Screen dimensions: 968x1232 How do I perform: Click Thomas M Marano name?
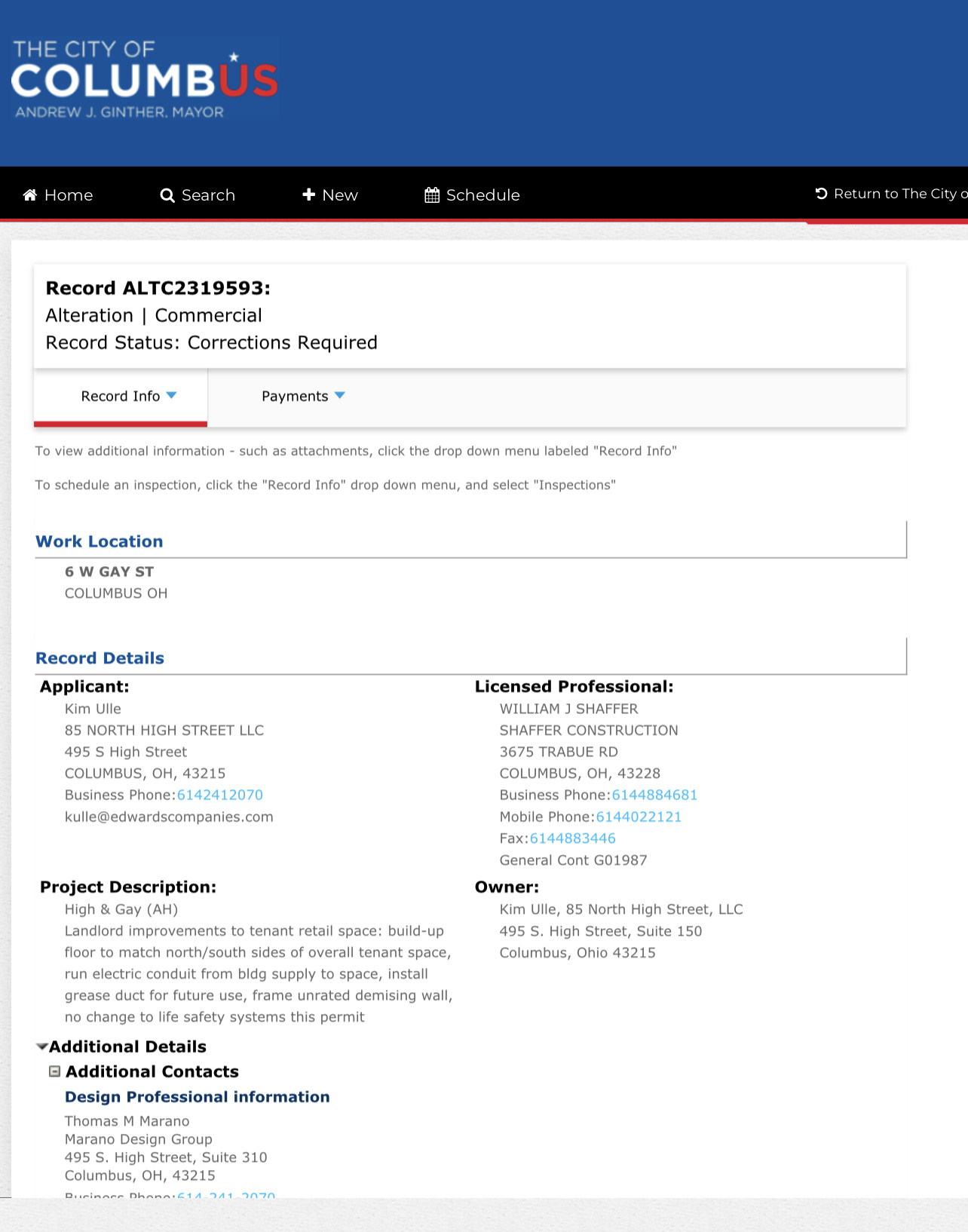(x=127, y=1121)
